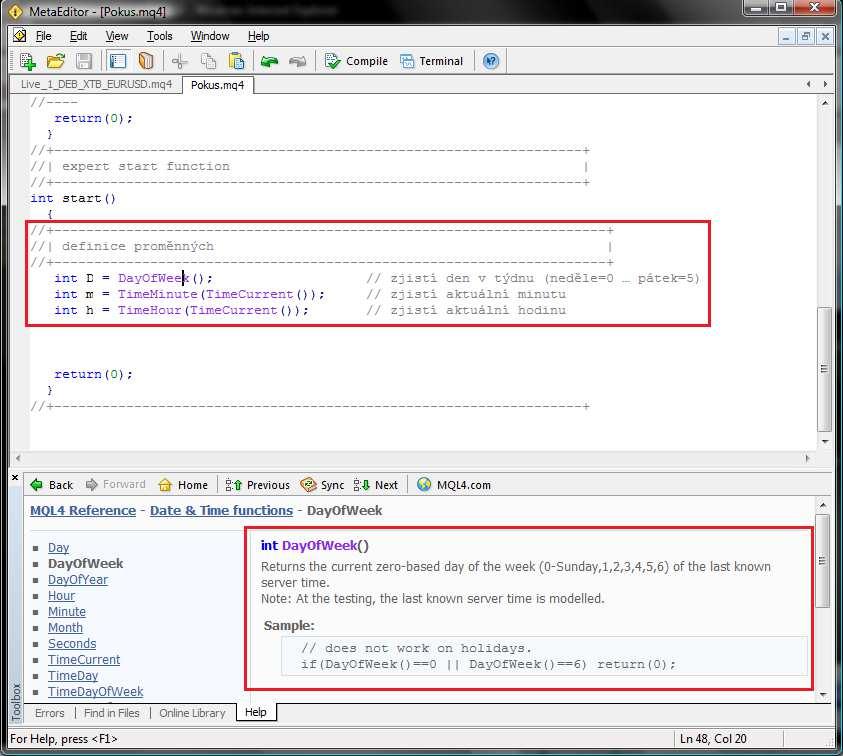Click Back in the help toolbar
The image size is (843, 756).
(52, 484)
